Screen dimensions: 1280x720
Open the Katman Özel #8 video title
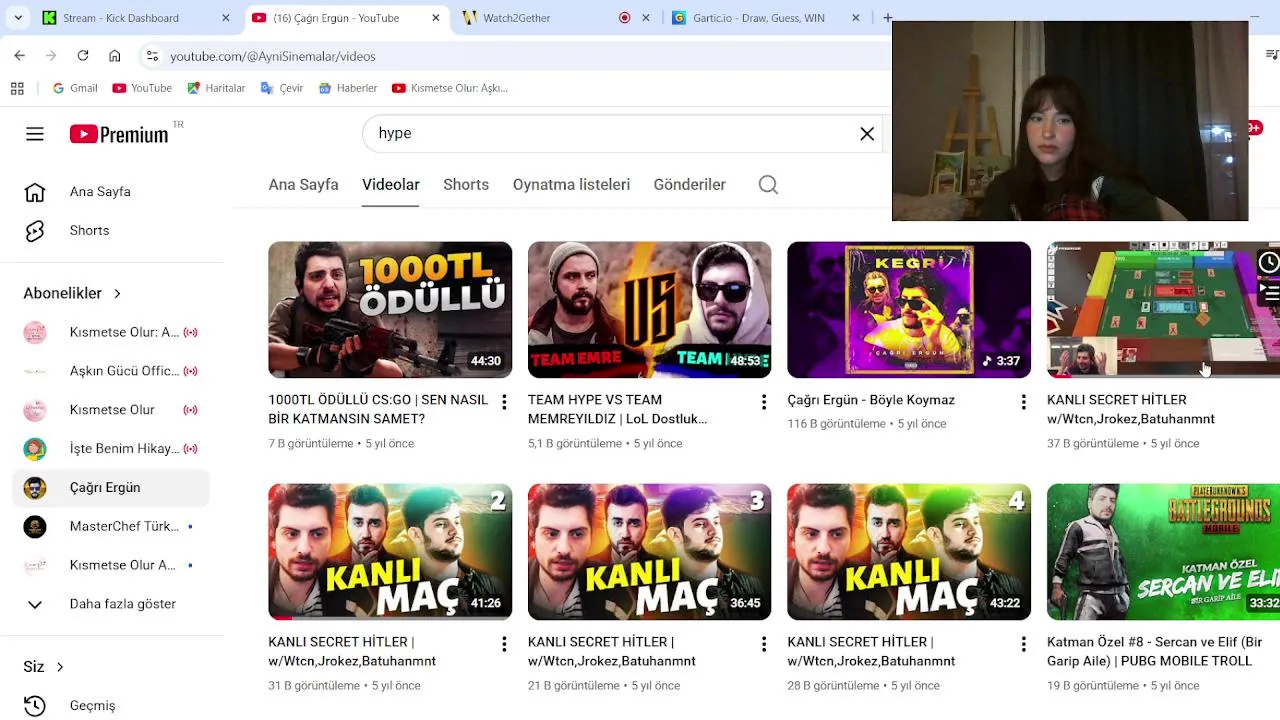tap(1154, 651)
